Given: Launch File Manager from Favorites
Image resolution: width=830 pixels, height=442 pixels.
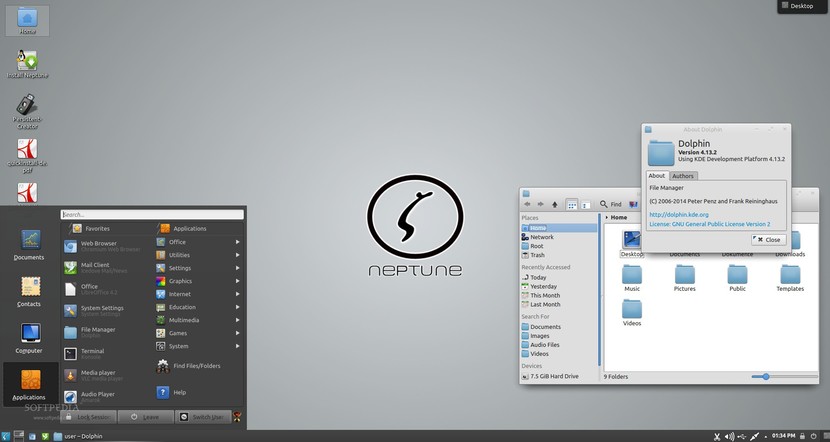Looking at the screenshot, I should (x=107, y=332).
